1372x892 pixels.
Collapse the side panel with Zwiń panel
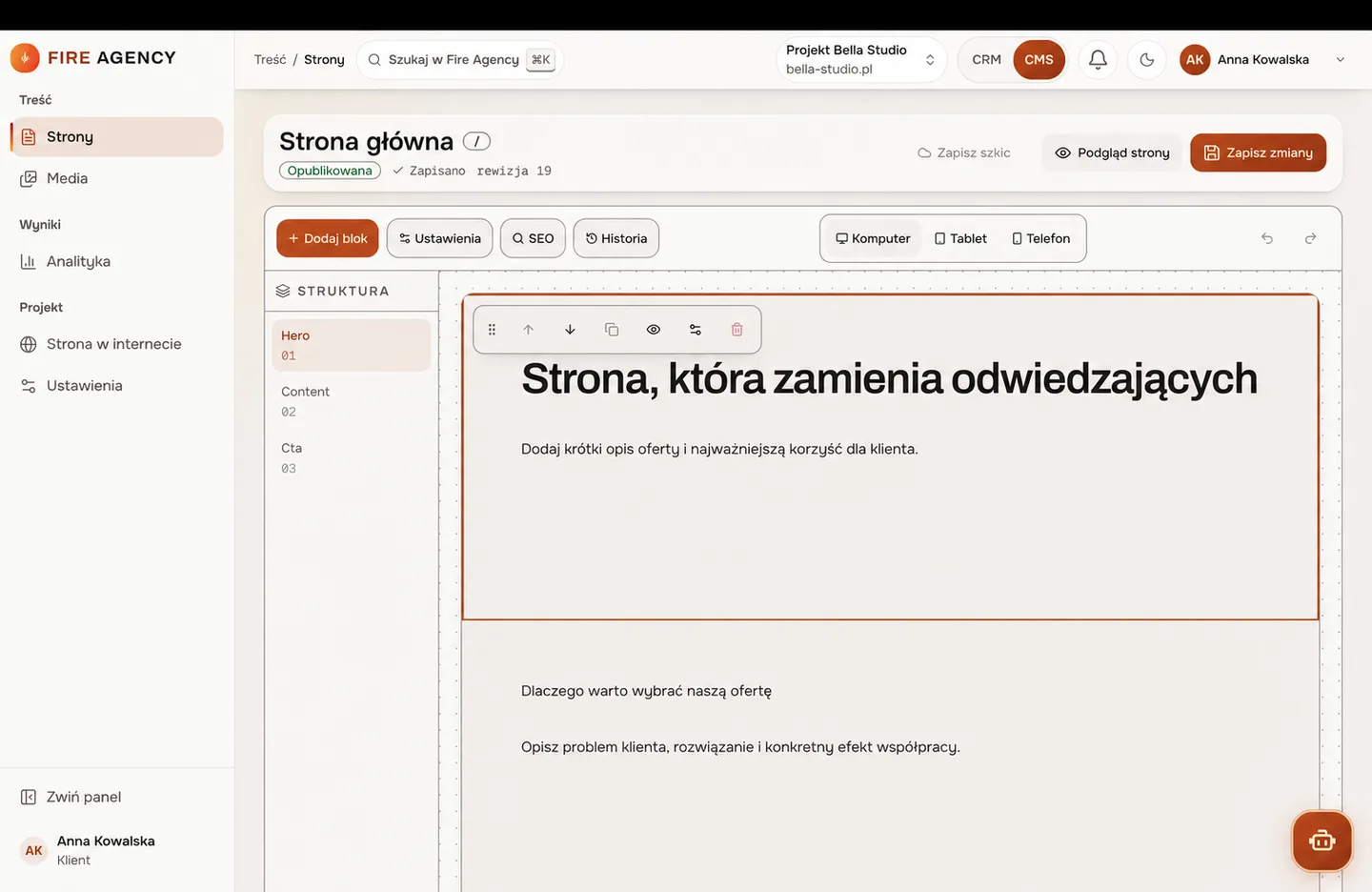tap(117, 797)
